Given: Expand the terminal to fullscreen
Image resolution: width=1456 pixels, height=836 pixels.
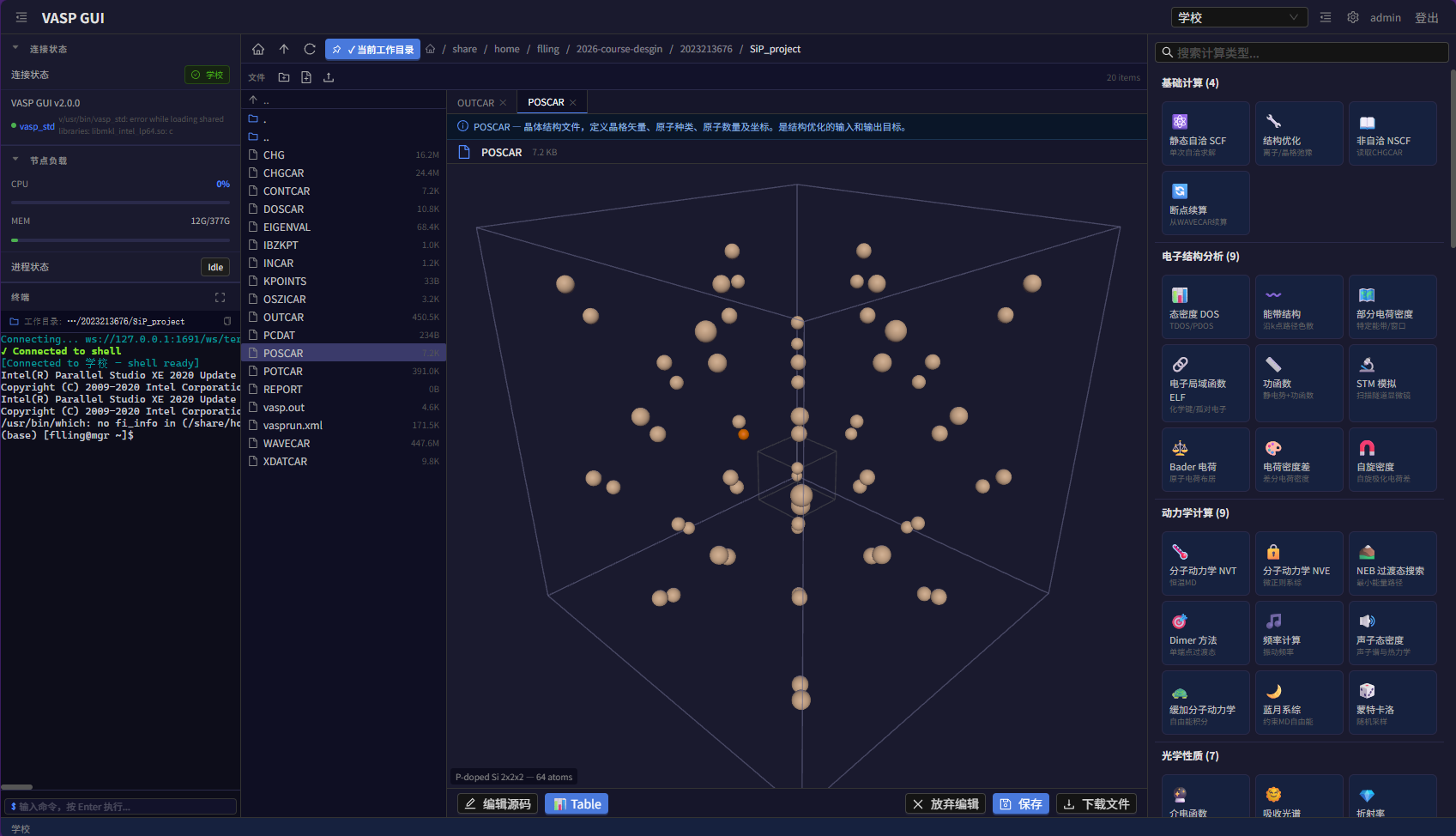Looking at the screenshot, I should point(221,297).
